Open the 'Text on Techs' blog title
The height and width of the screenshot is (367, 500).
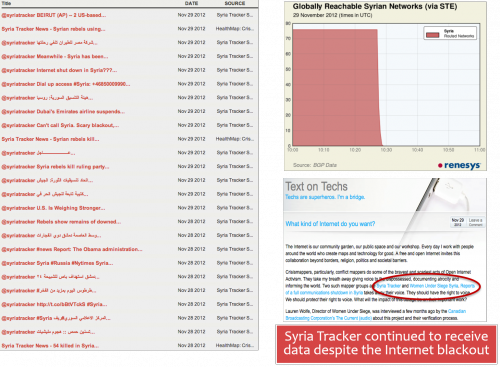click(x=316, y=186)
